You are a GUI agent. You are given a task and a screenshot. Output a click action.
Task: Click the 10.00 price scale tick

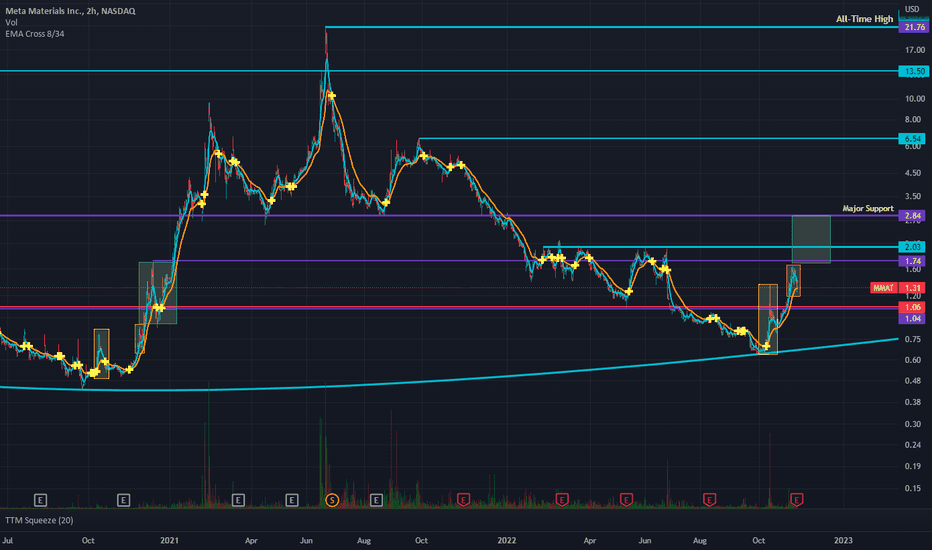click(915, 99)
